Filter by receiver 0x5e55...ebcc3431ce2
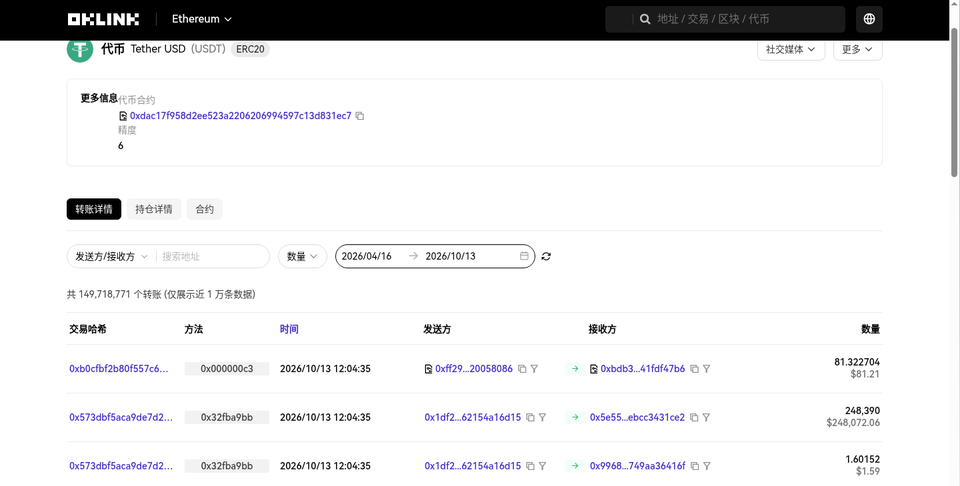Screen dimensions: 960x486 coord(707,417)
